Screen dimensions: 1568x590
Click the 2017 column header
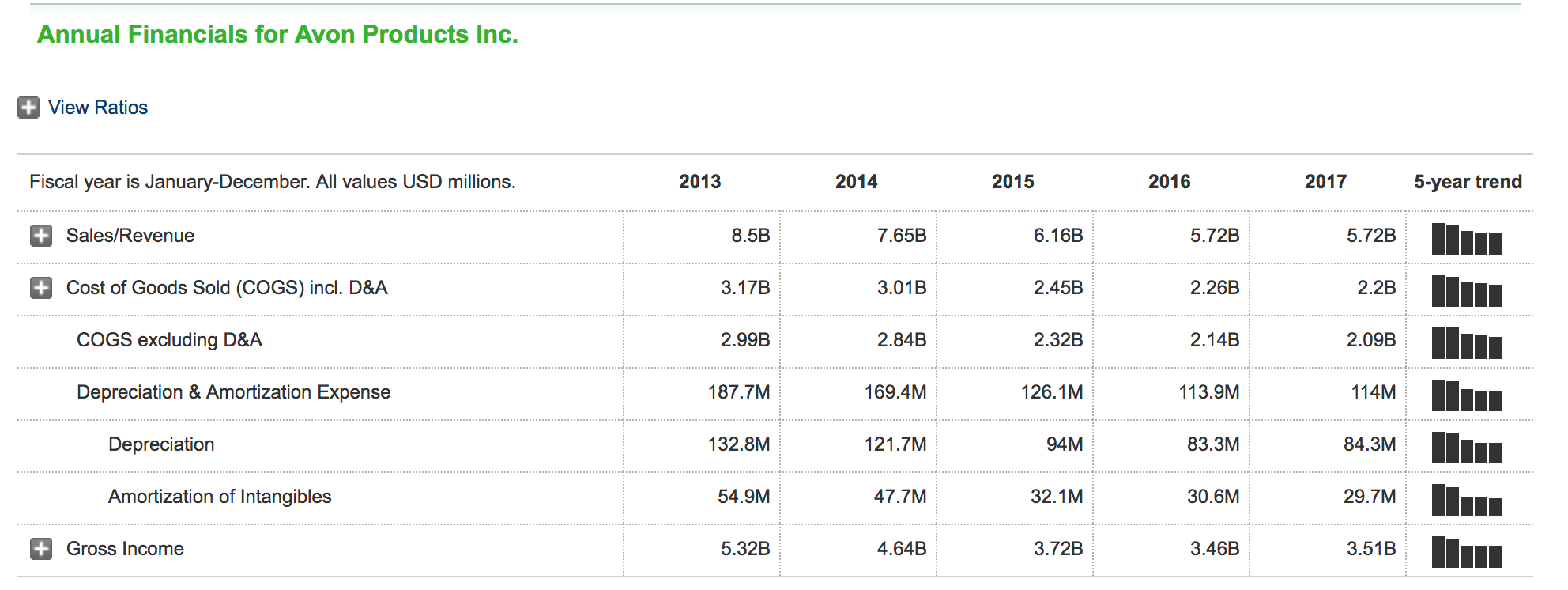(x=1326, y=182)
